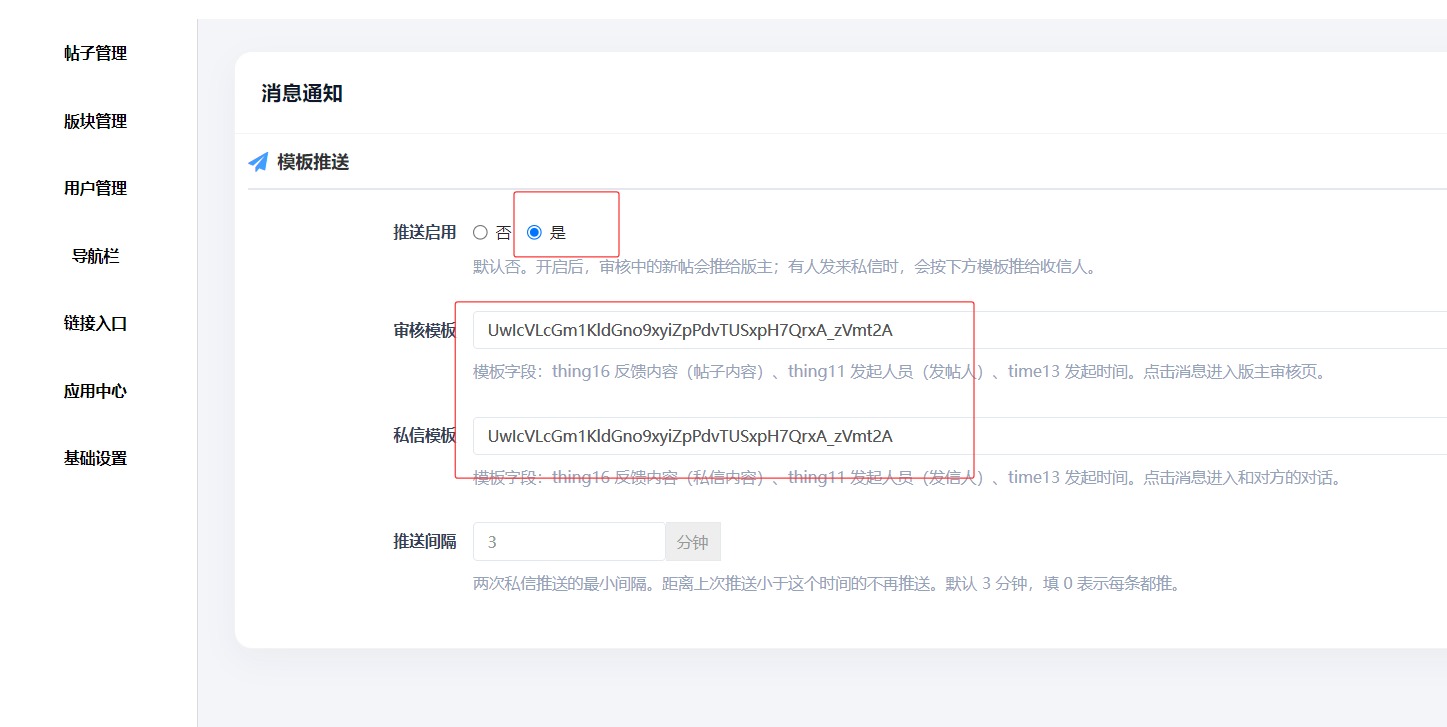
Task: Click the help text starting 两次私信推送的最小间隔
Action: pos(827,584)
